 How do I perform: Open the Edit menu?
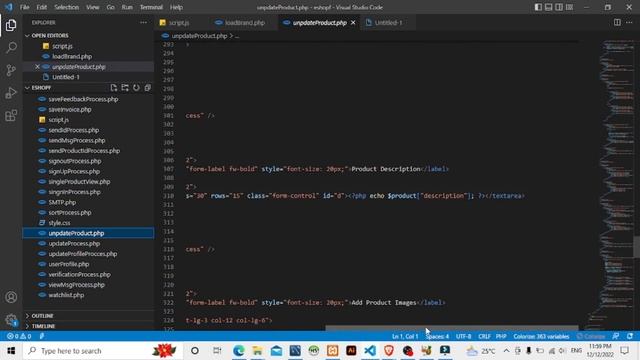pyautogui.click(x=41, y=7)
